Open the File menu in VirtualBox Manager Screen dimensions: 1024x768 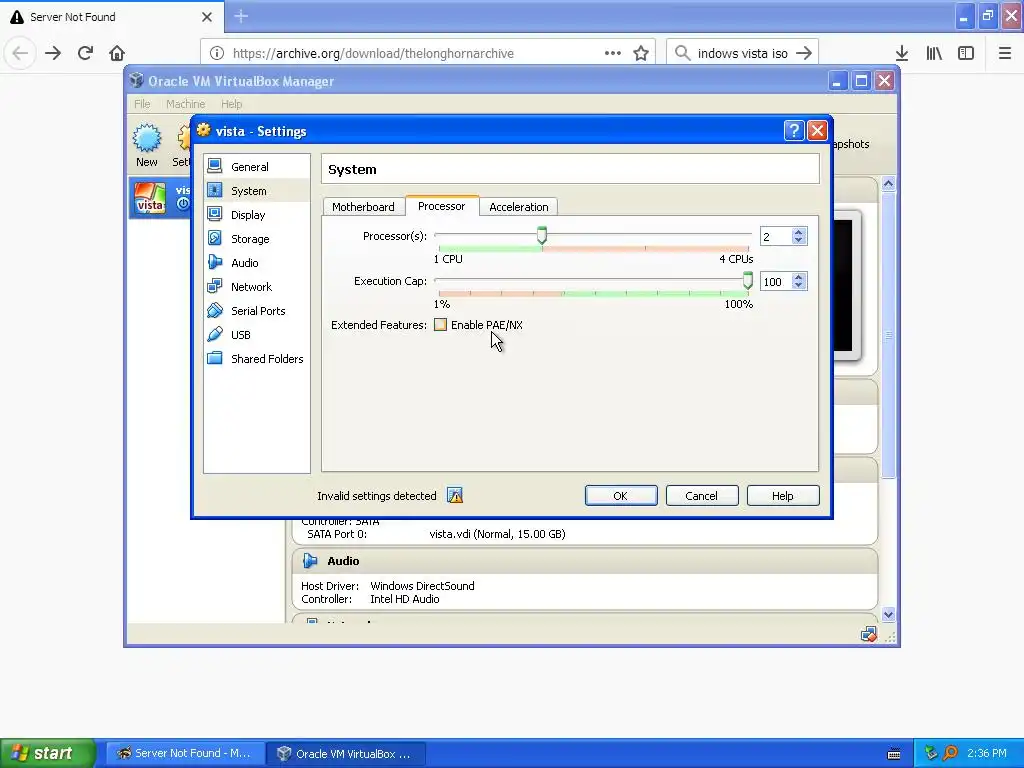[x=142, y=104]
